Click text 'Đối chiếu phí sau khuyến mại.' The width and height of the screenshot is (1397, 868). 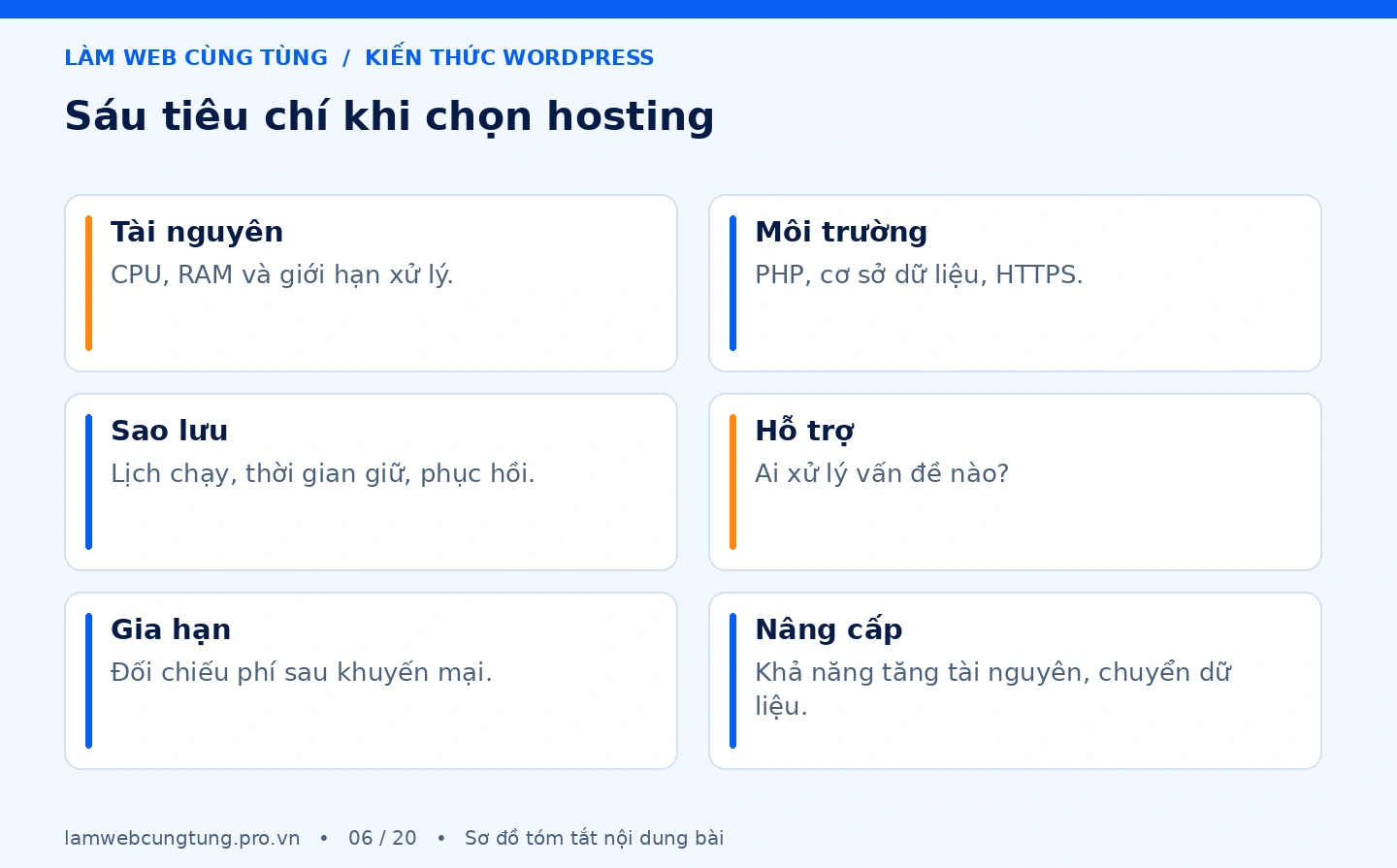pyautogui.click(x=302, y=672)
